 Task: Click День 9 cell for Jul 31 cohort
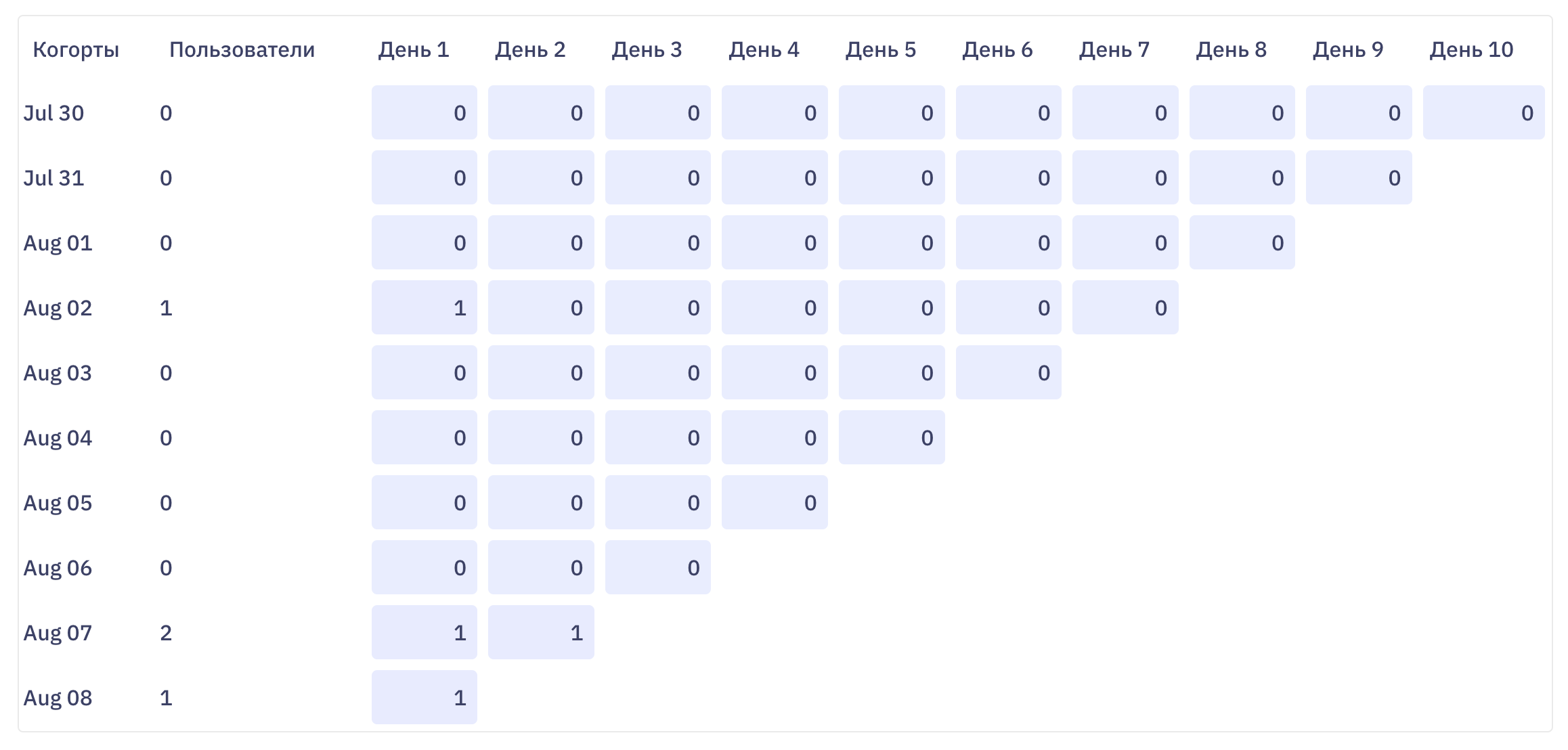[x=1359, y=178]
